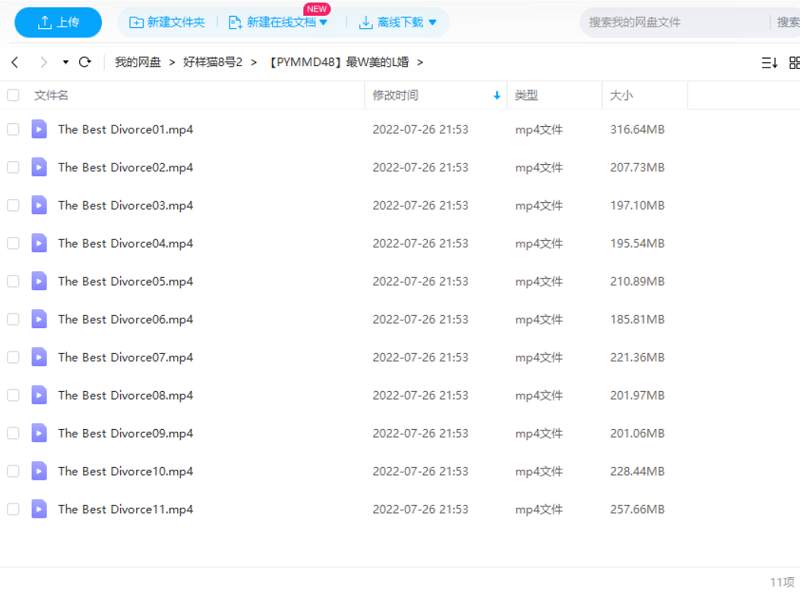Screen dimensions: 800x593
Task: Sort files by 大小 column header
Action: pos(620,96)
